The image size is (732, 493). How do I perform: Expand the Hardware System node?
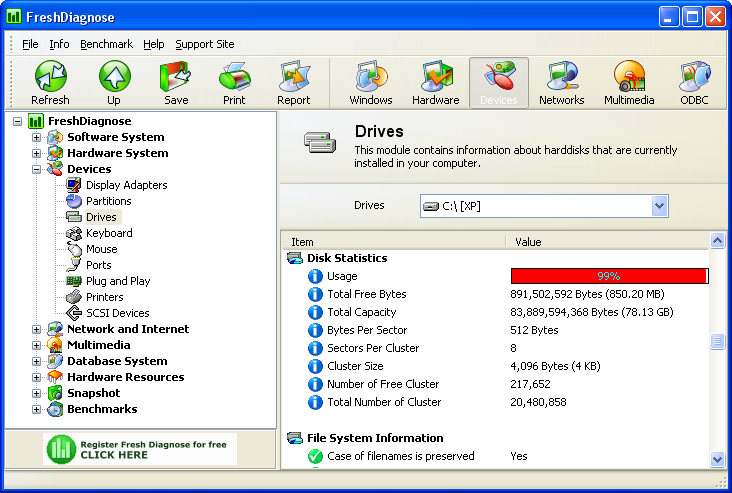click(x=36, y=153)
